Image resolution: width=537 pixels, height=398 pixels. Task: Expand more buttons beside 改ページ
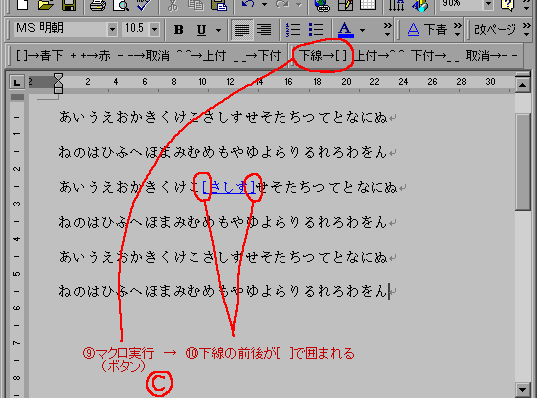pyautogui.click(x=527, y=29)
